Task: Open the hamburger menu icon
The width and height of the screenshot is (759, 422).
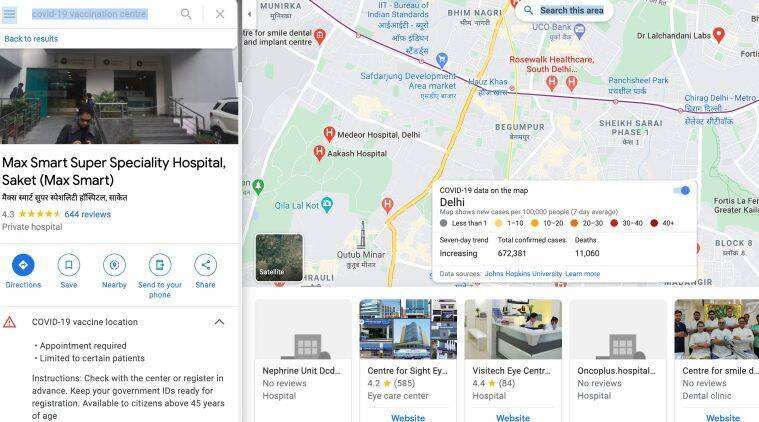Action: click(x=9, y=14)
